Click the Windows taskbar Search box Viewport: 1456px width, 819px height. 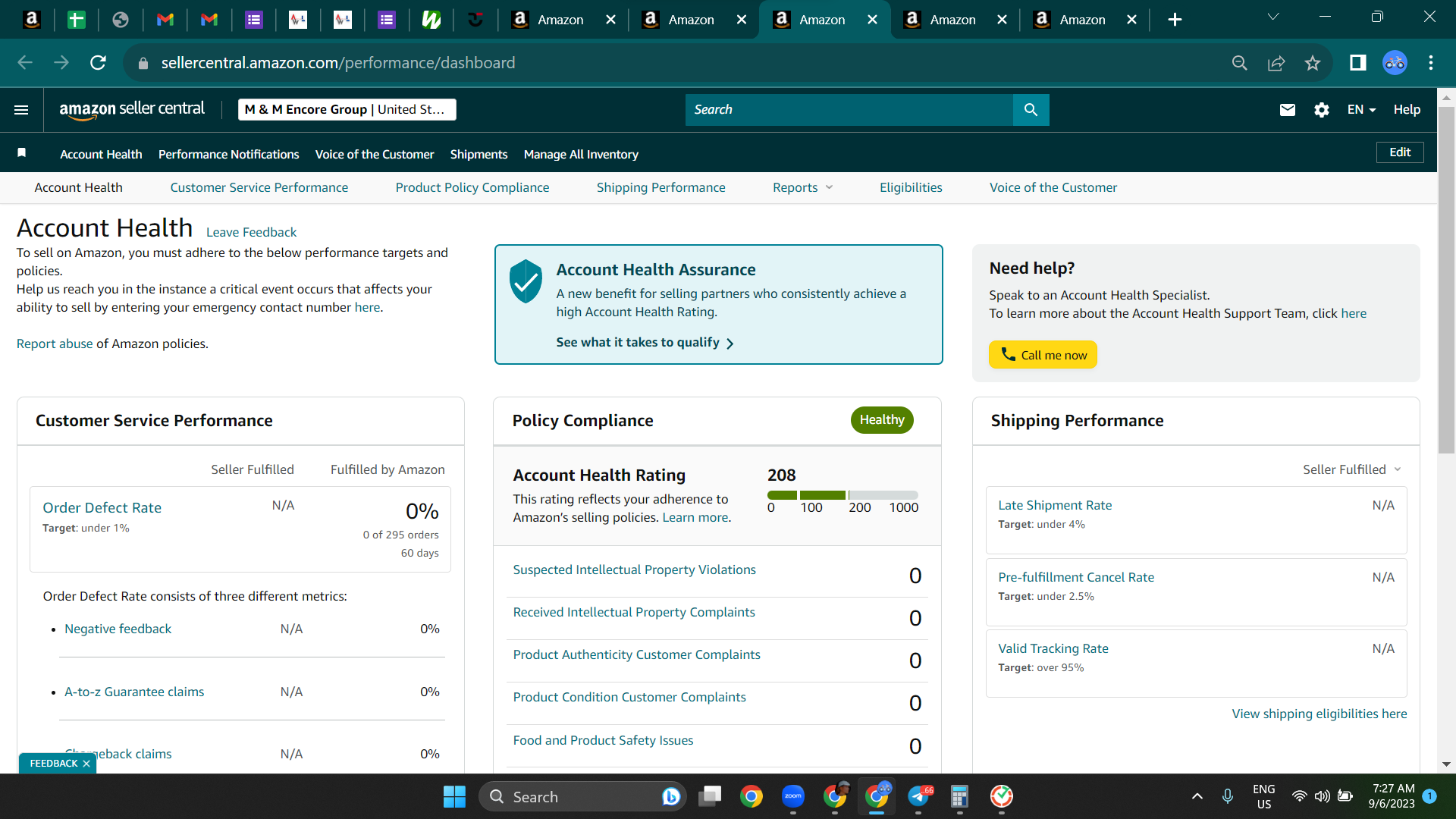tap(582, 796)
